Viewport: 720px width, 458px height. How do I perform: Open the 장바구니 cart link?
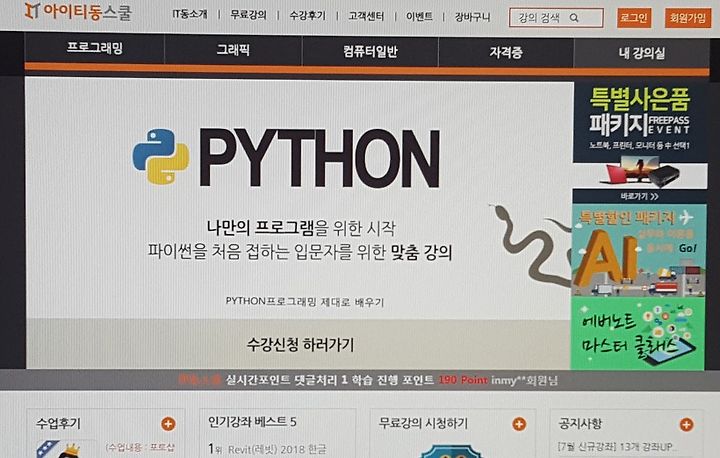(x=472, y=17)
